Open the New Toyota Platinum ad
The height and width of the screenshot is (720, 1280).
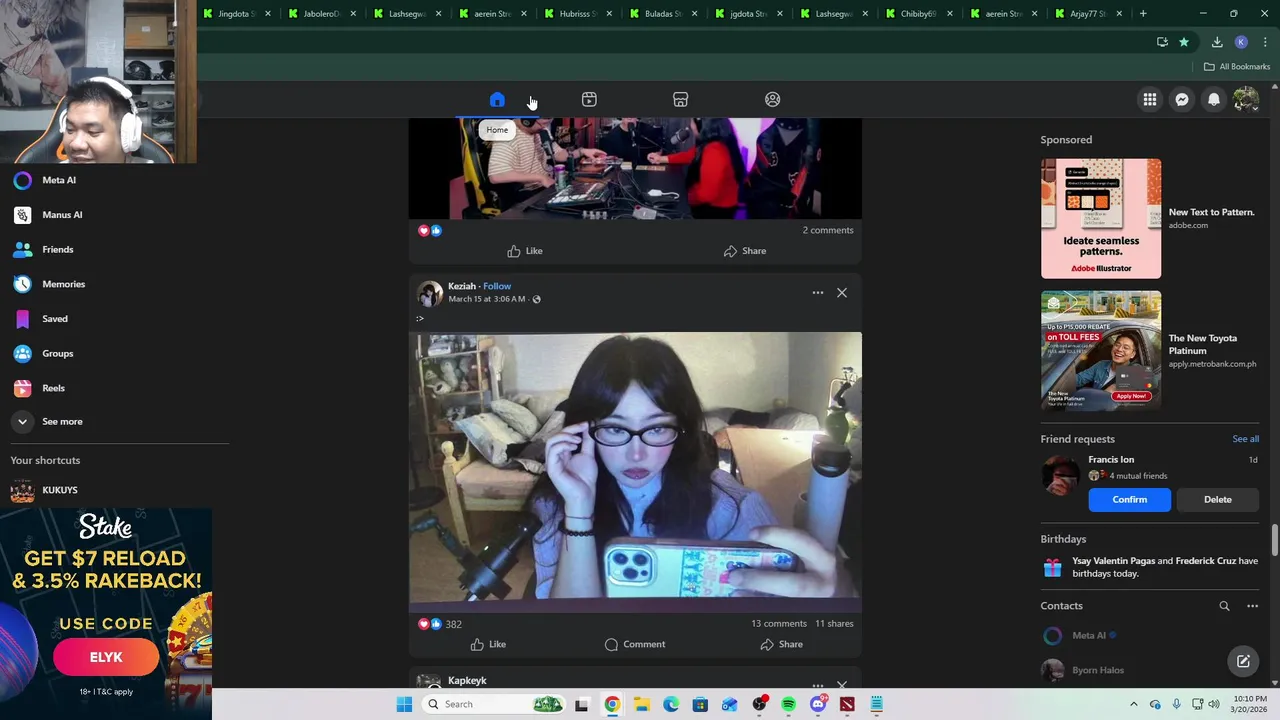point(1150,350)
